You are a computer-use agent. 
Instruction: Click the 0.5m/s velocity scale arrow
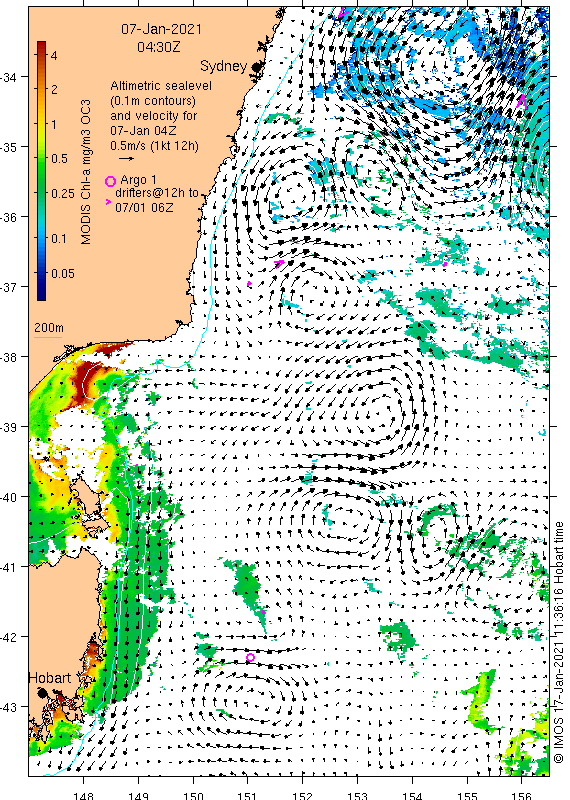(x=127, y=159)
